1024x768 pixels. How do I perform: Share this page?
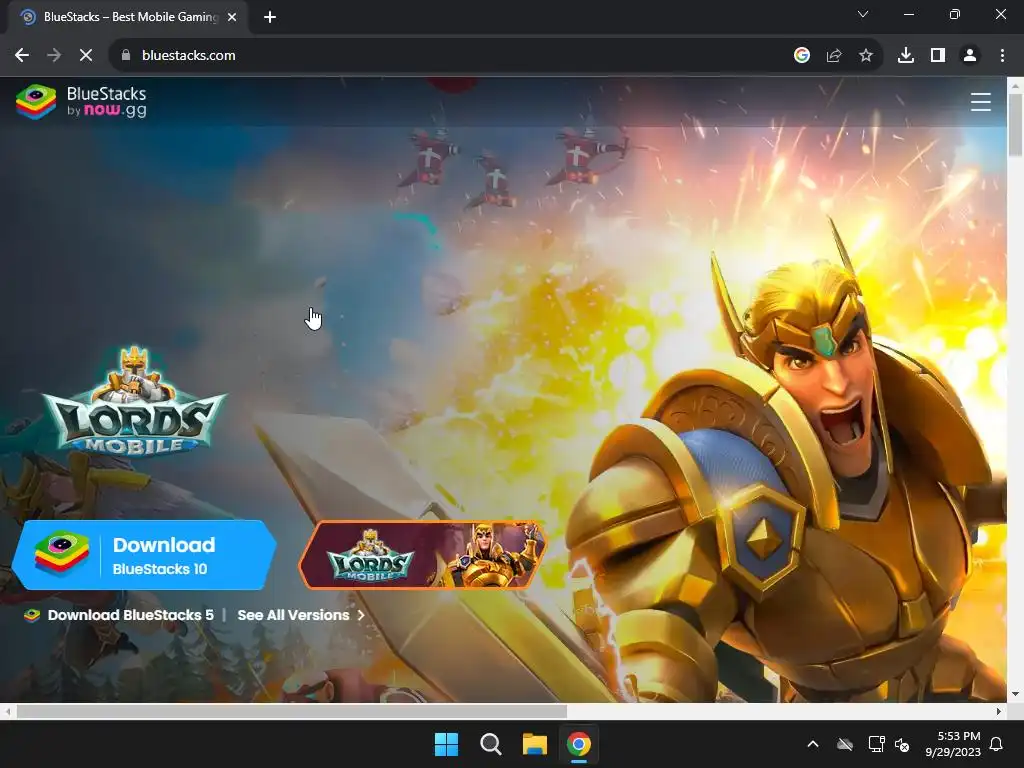tap(833, 56)
